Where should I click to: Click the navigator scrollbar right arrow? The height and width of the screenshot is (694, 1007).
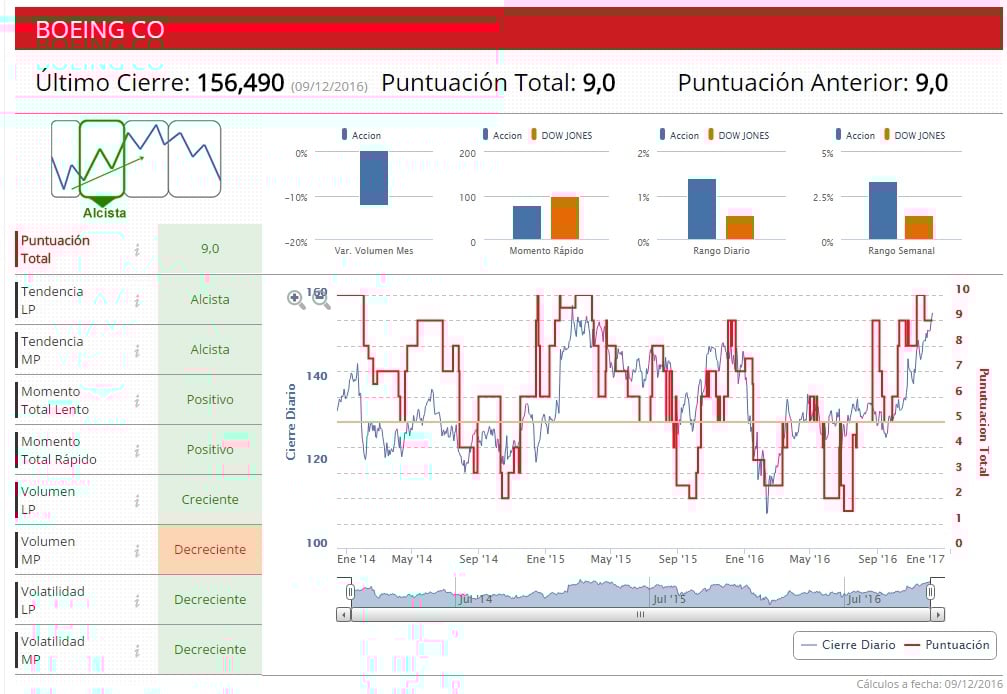pyautogui.click(x=938, y=614)
